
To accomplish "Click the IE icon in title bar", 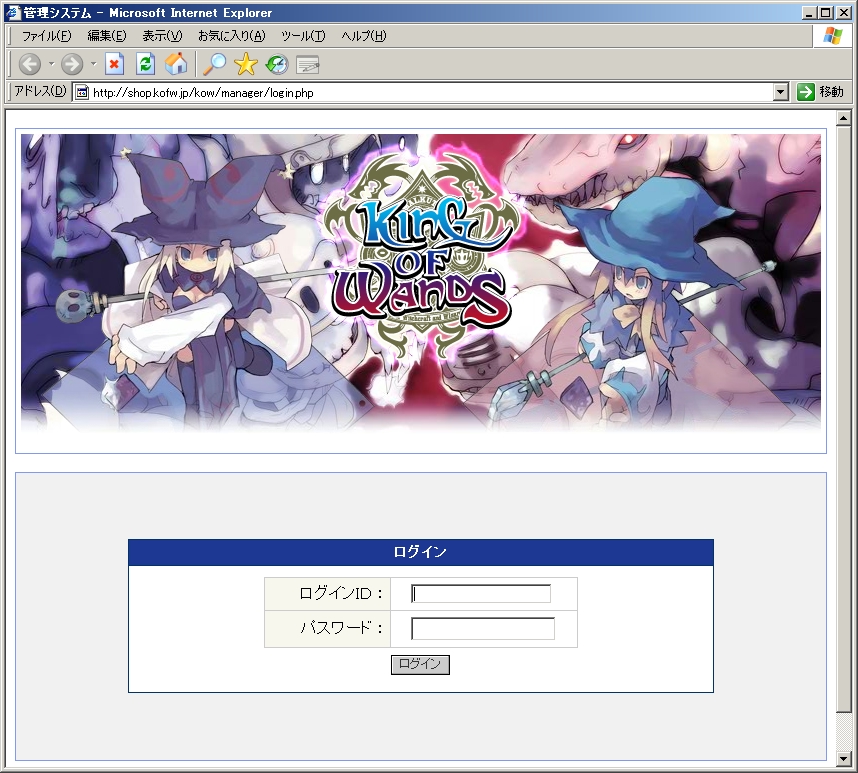I will (x=13, y=13).
